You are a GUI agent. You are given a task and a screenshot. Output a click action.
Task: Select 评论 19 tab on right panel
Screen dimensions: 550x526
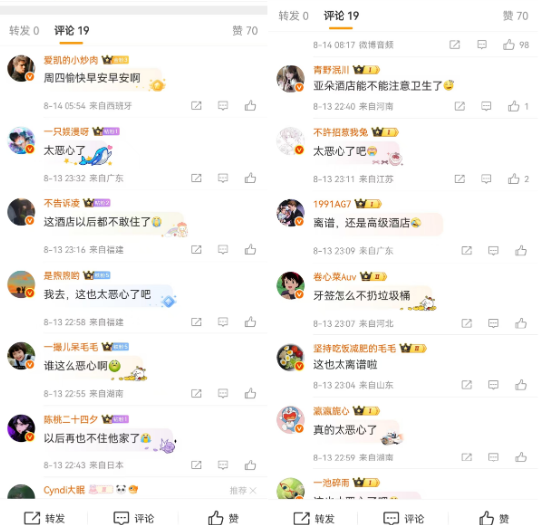click(x=341, y=16)
